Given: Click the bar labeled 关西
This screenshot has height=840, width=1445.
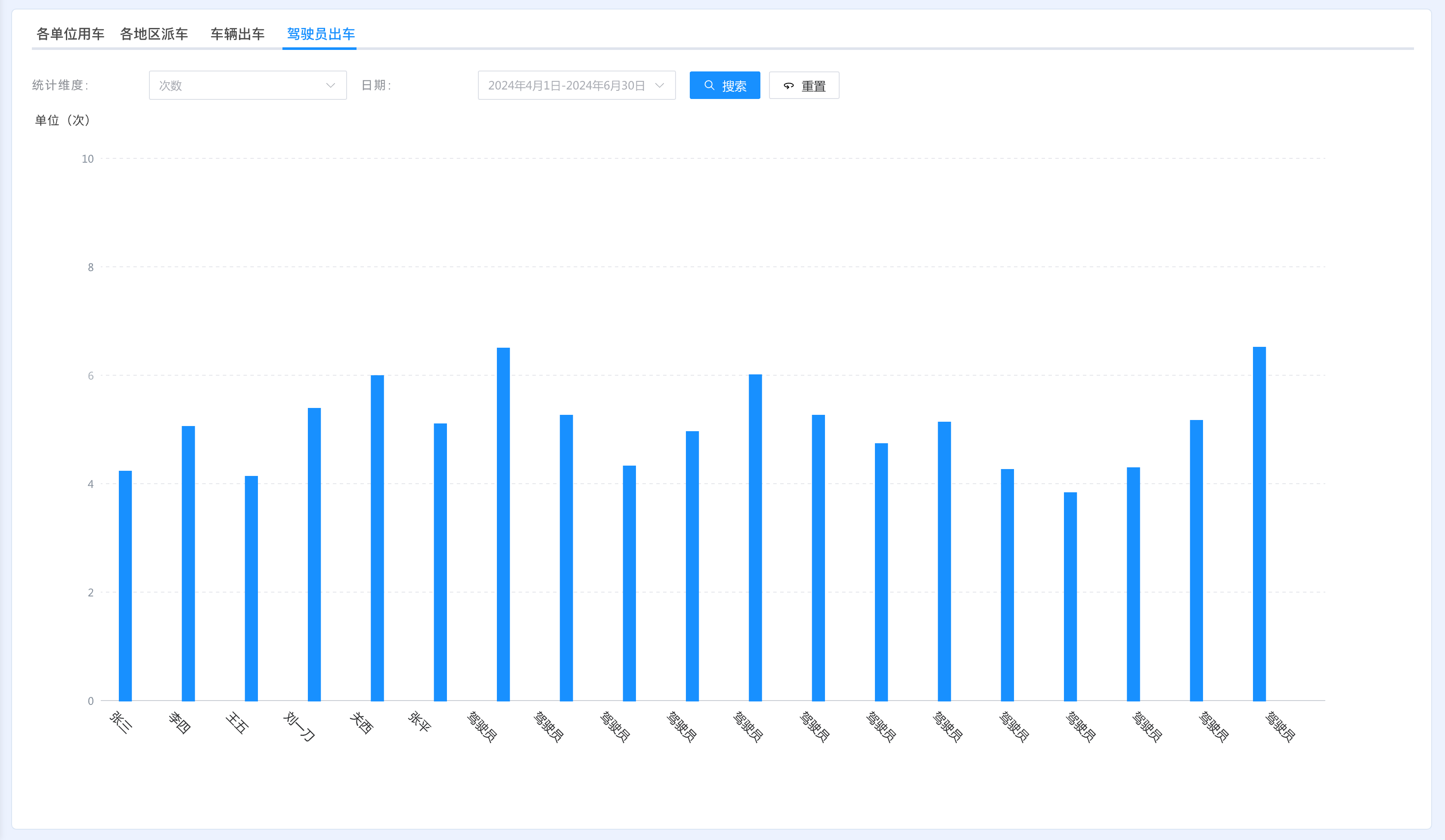Looking at the screenshot, I should pyautogui.click(x=377, y=537).
